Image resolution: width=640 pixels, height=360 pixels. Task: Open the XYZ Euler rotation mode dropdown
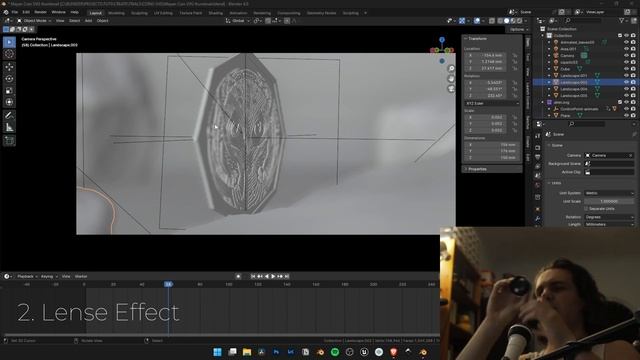(x=492, y=103)
